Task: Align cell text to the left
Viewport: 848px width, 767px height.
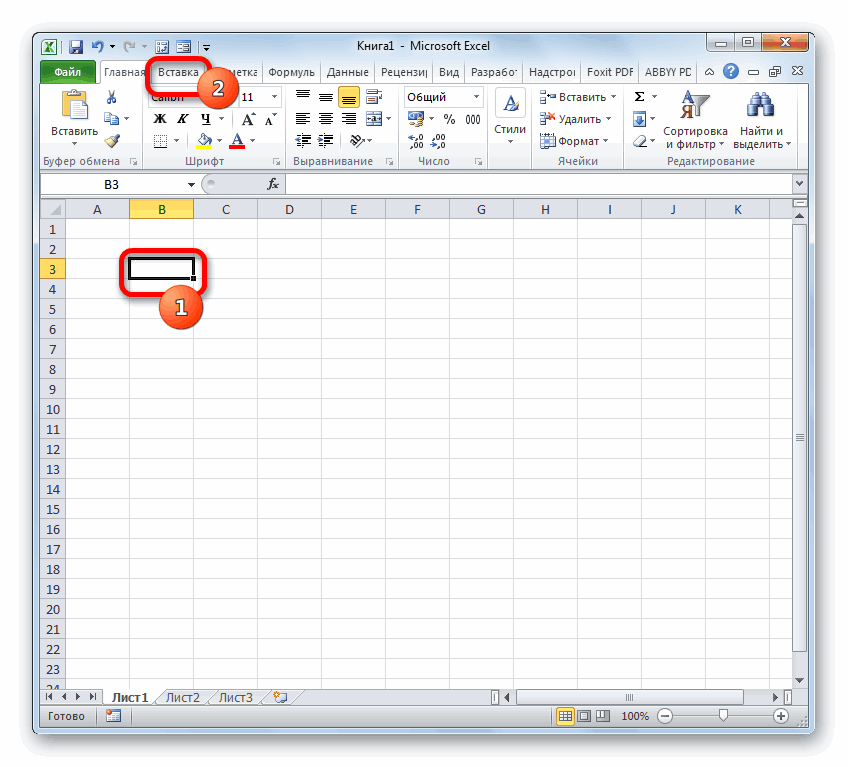Action: tap(303, 119)
